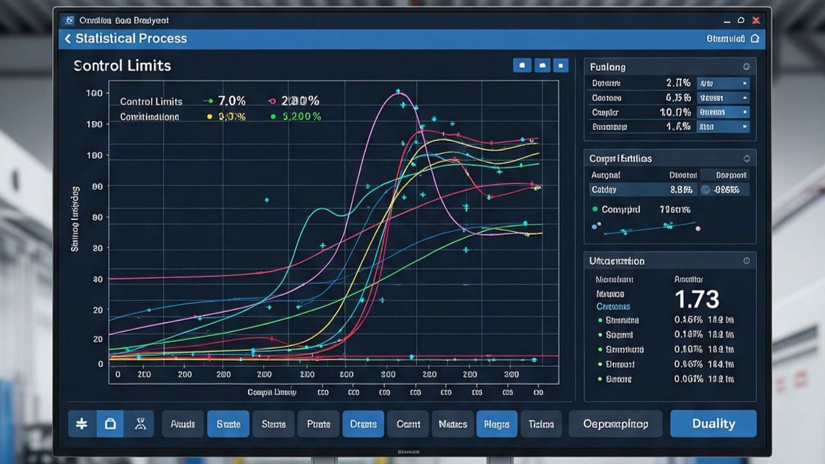Open the dropdown in the 10.0% row

723,112
